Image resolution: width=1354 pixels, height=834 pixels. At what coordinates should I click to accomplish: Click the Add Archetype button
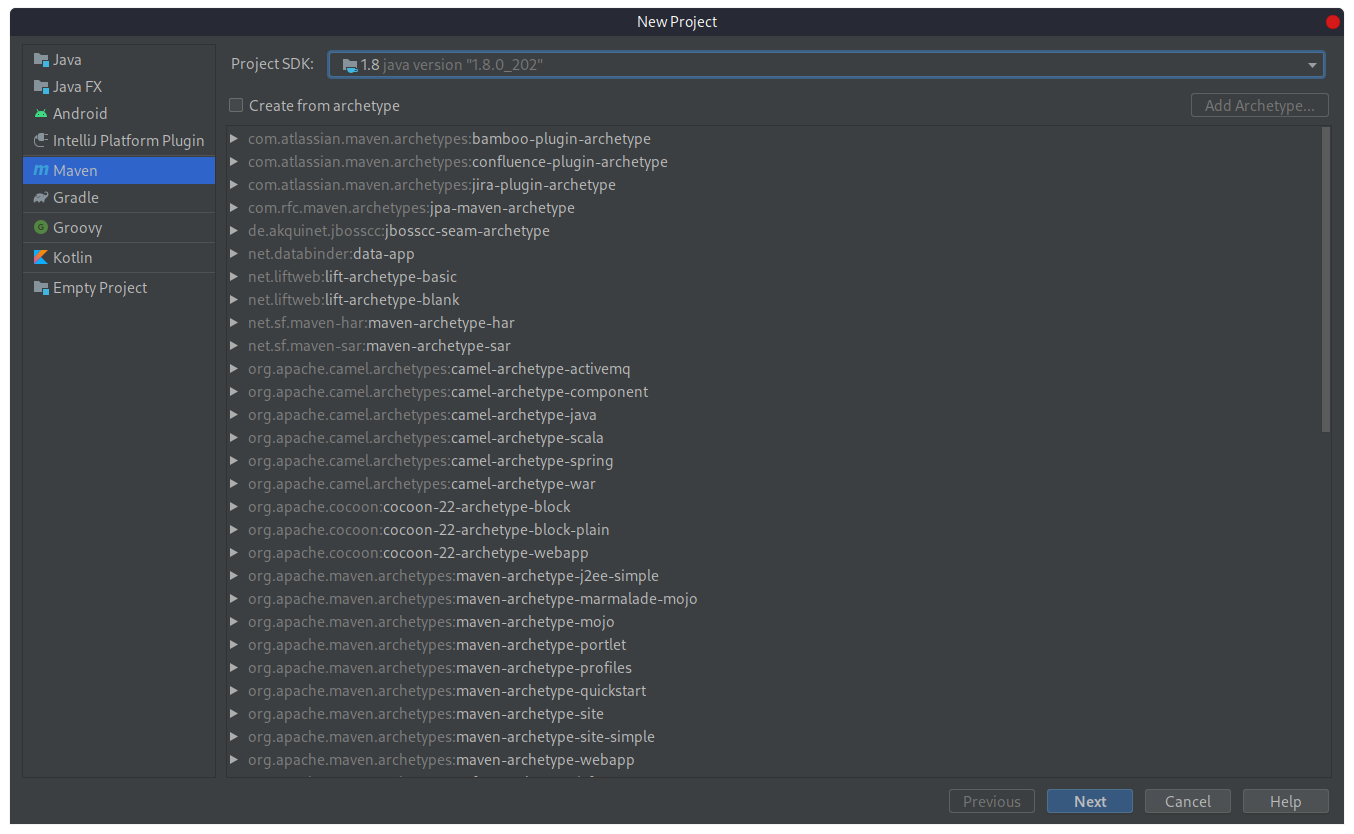pyautogui.click(x=1259, y=105)
